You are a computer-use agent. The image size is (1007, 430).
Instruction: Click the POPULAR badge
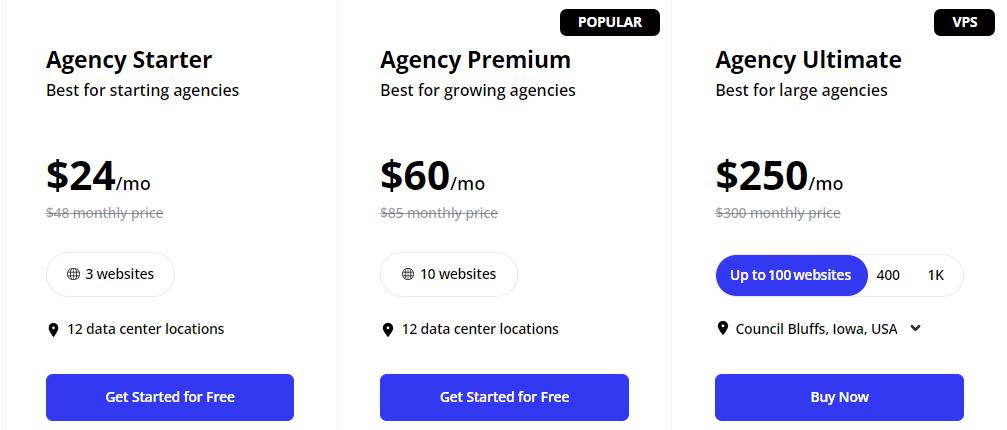click(x=610, y=22)
